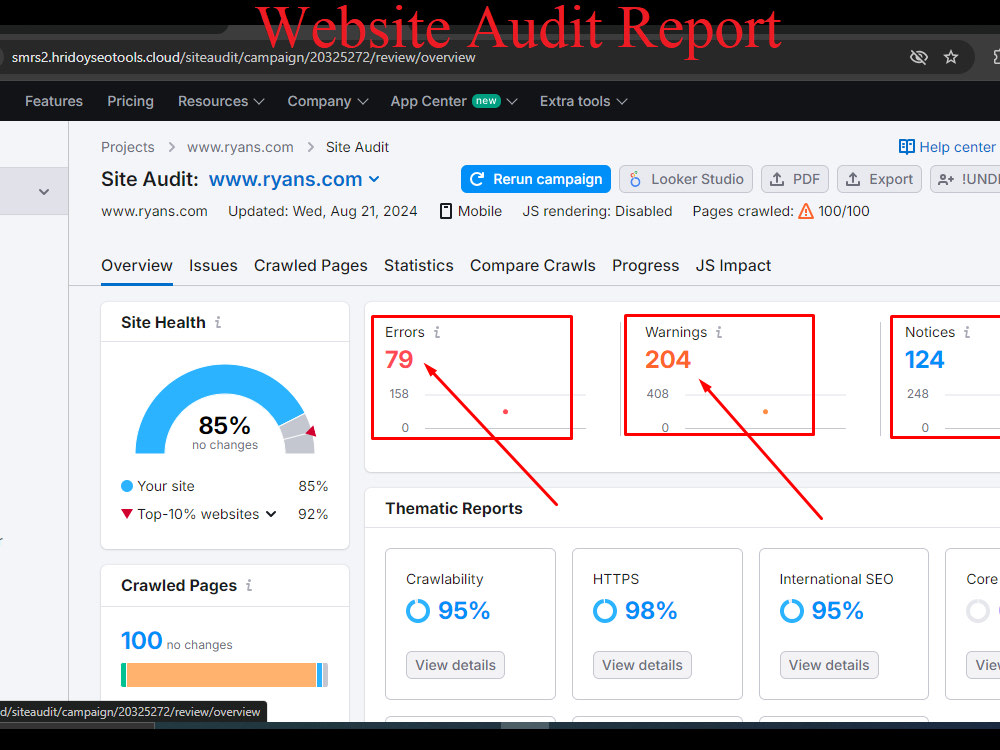
Task: Click the Features menu item
Action: click(54, 101)
